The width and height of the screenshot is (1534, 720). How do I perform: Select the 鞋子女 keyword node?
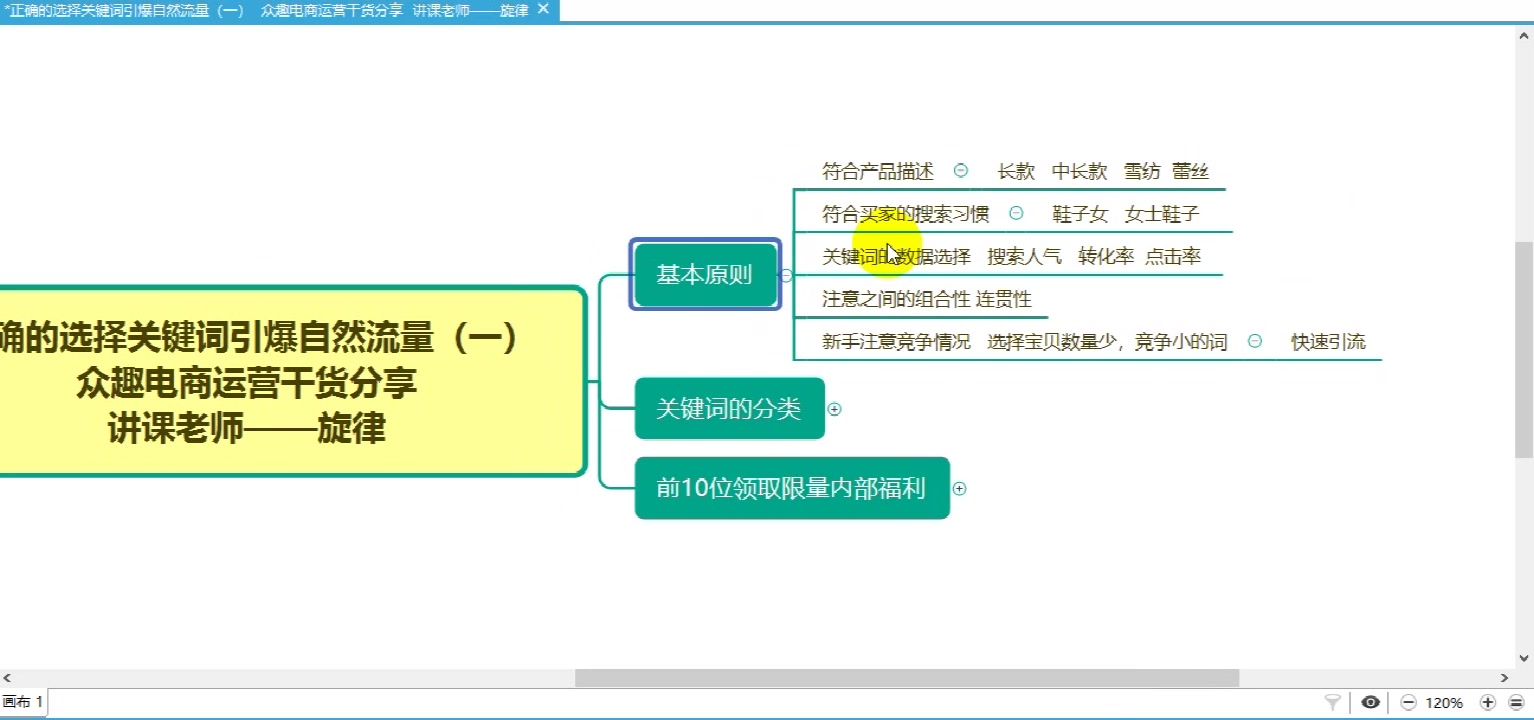pyautogui.click(x=1080, y=213)
